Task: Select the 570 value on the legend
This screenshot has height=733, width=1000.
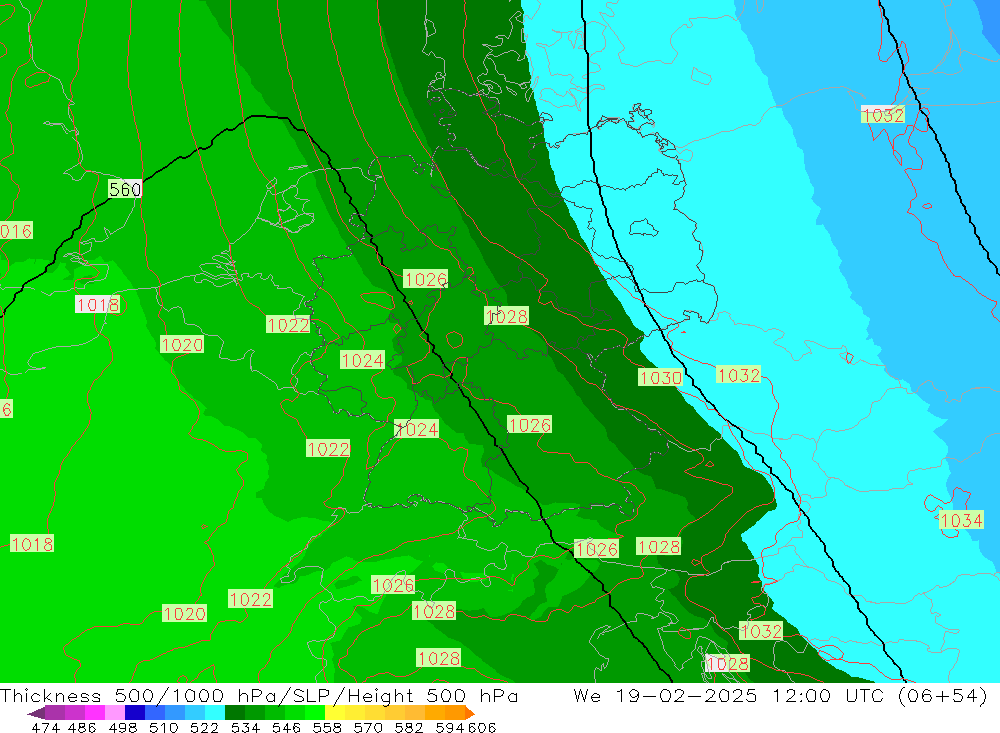Action: click(367, 727)
